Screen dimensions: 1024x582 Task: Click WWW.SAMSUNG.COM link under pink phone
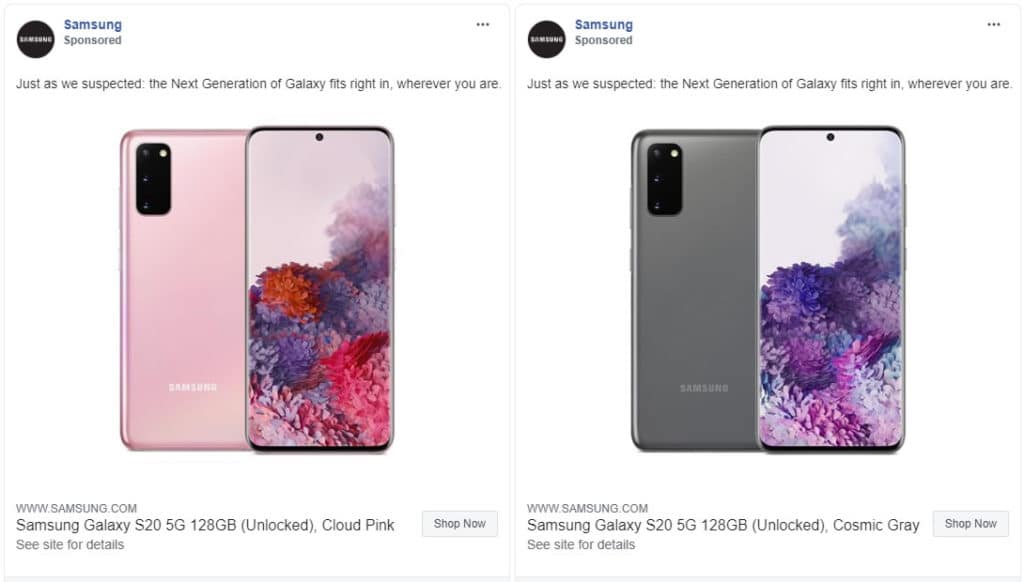pos(76,508)
